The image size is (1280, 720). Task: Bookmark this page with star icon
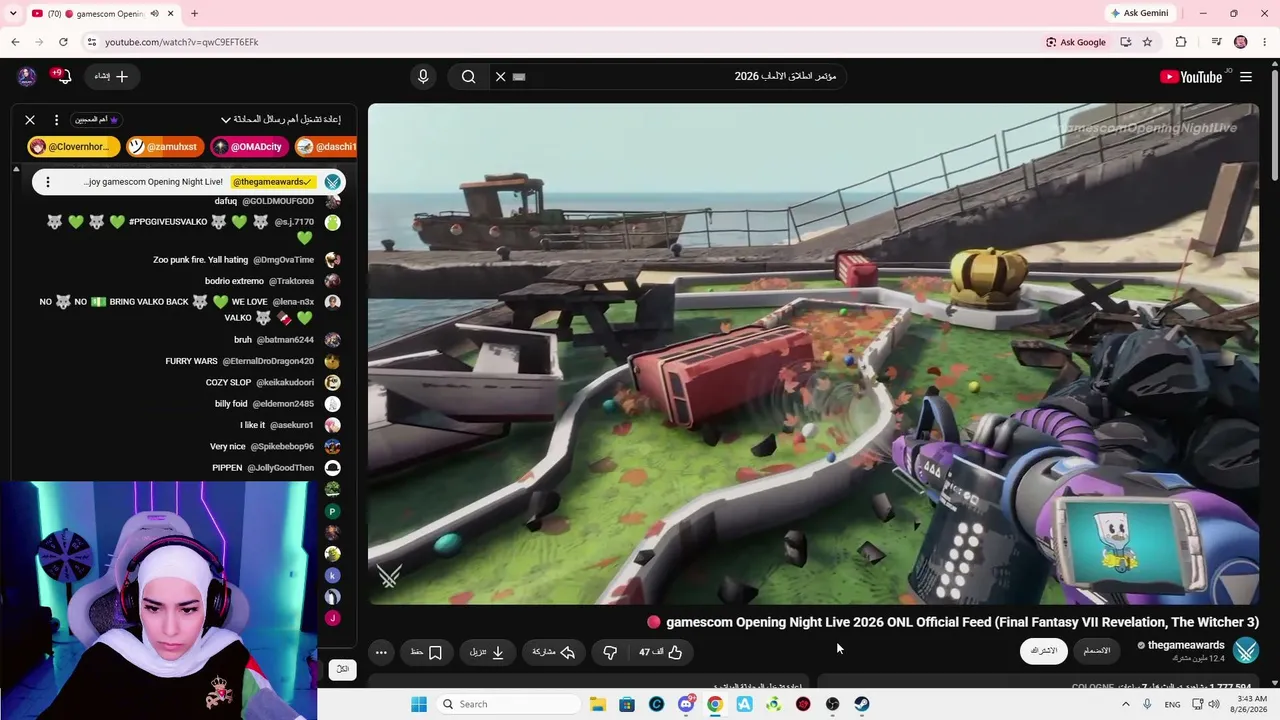tap(1147, 42)
